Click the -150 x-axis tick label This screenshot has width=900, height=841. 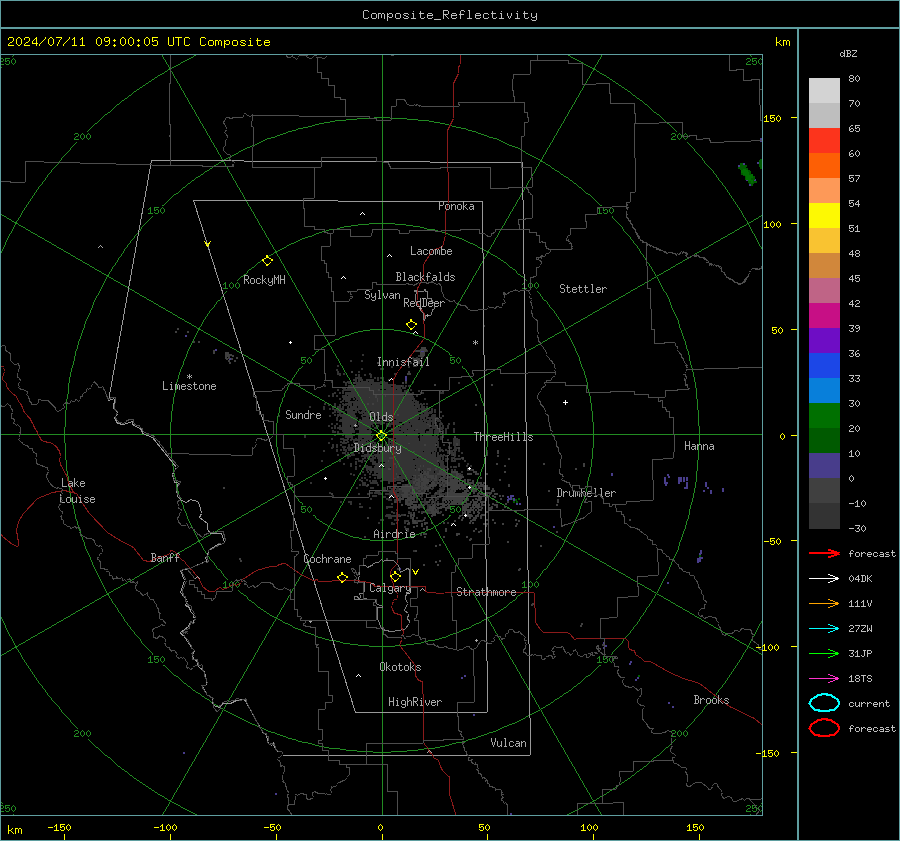click(59, 827)
